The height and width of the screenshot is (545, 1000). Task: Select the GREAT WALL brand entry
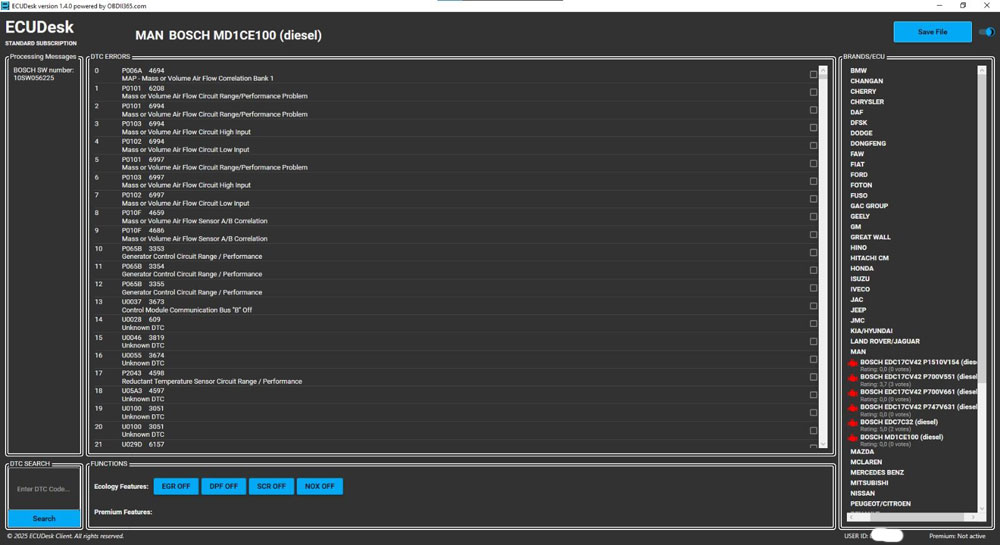(870, 237)
